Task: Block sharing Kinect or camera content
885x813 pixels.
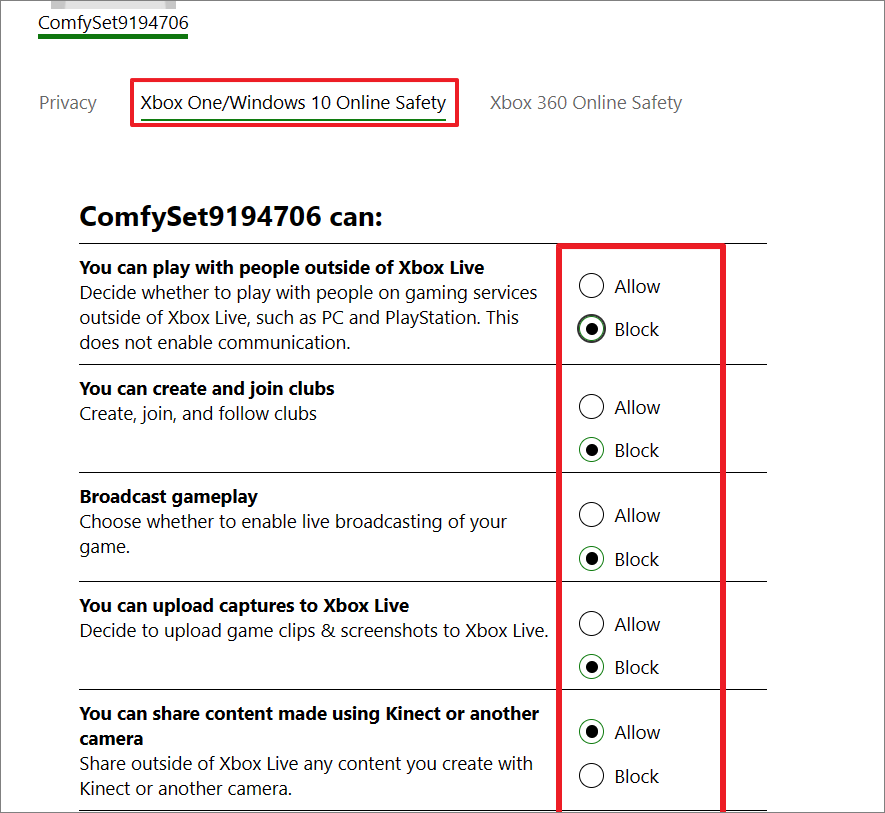Action: click(592, 776)
